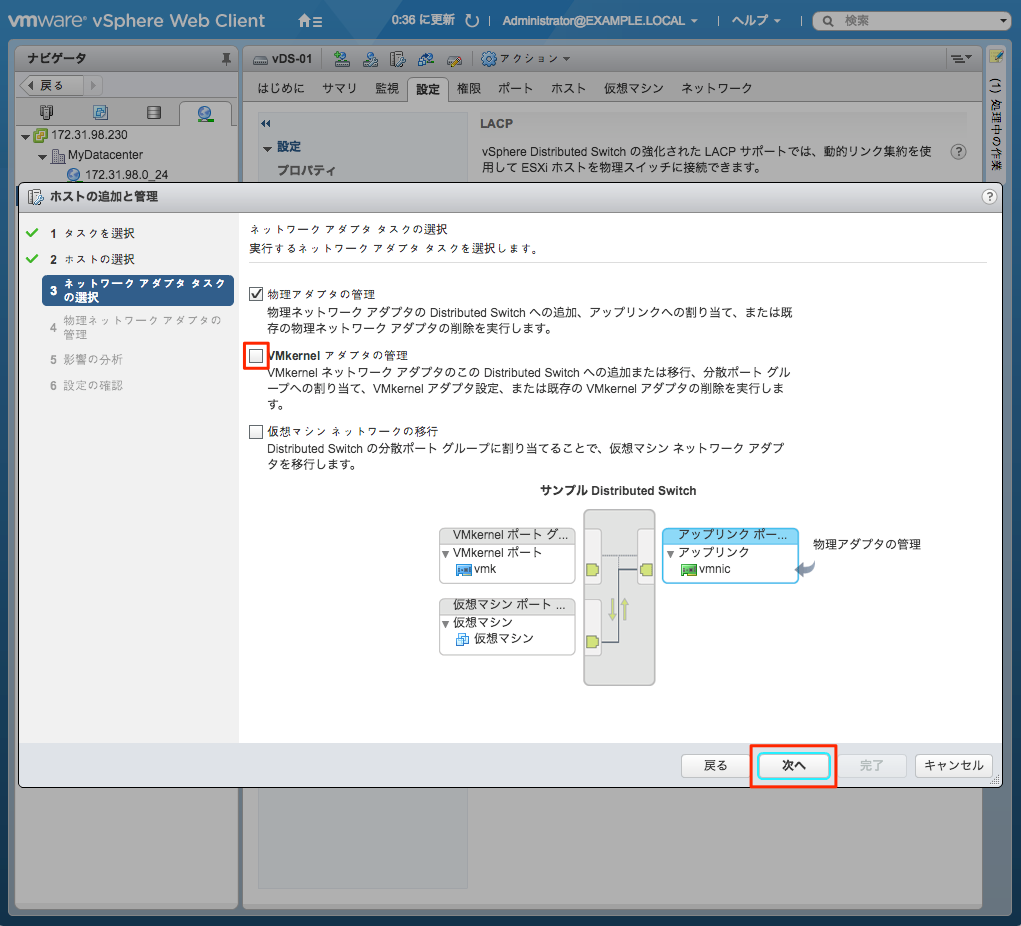
Task: Switch to the ネットワーク tab
Action: (716, 89)
